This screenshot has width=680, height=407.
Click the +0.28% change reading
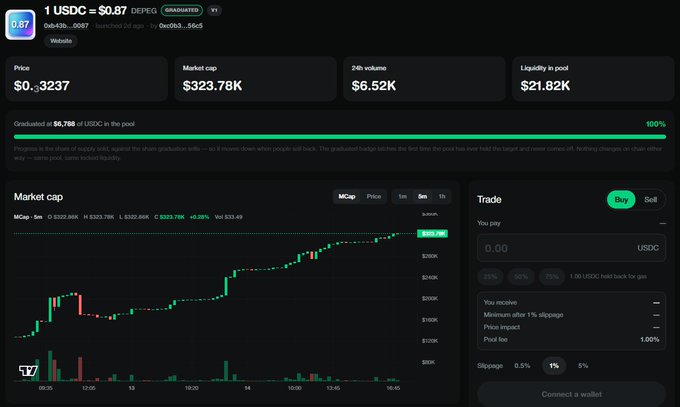pyautogui.click(x=199, y=217)
